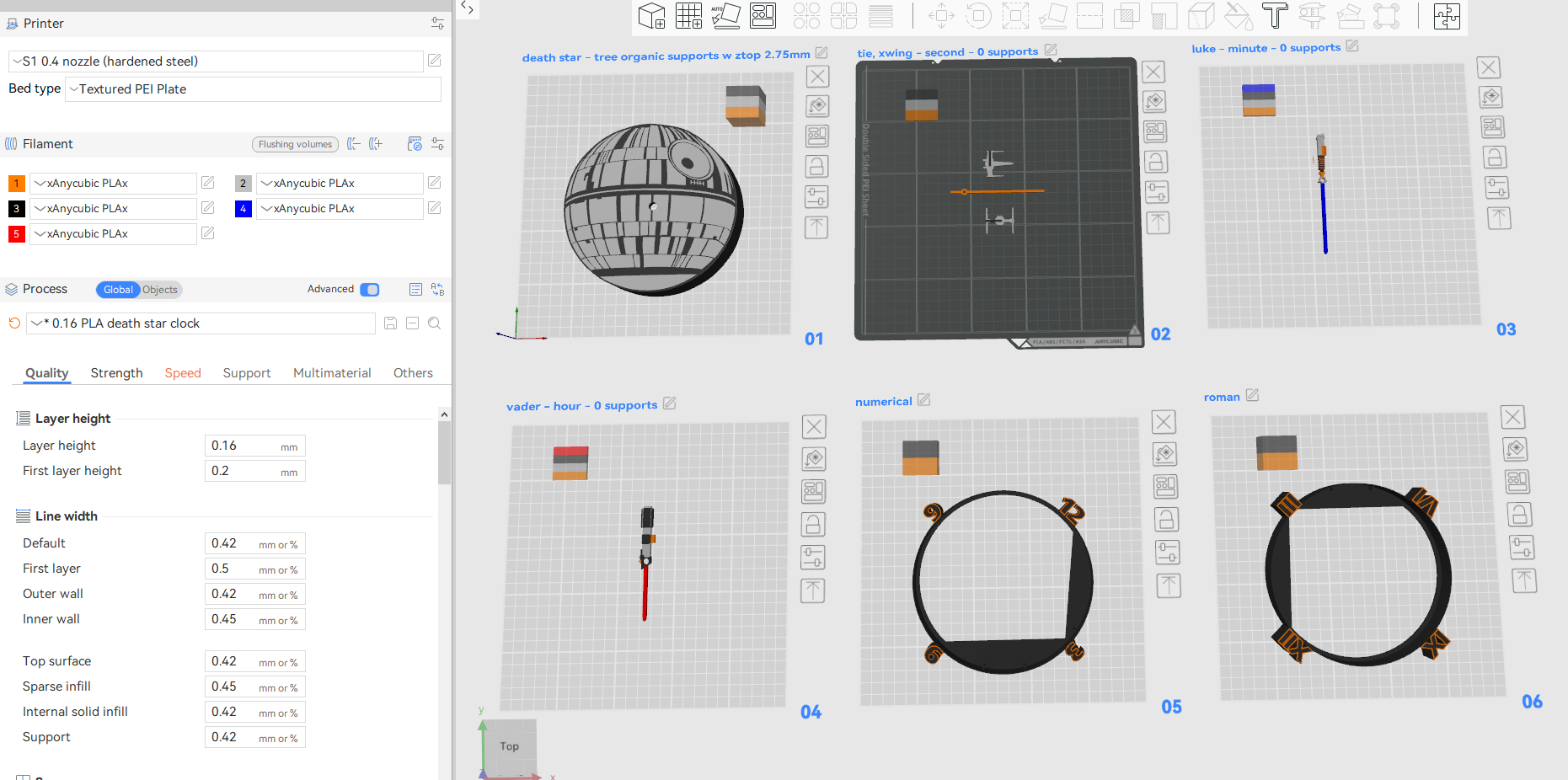1568x780 pixels.
Task: Open the 0.16 PLA death star clock preset dropdown
Action: coord(201,323)
